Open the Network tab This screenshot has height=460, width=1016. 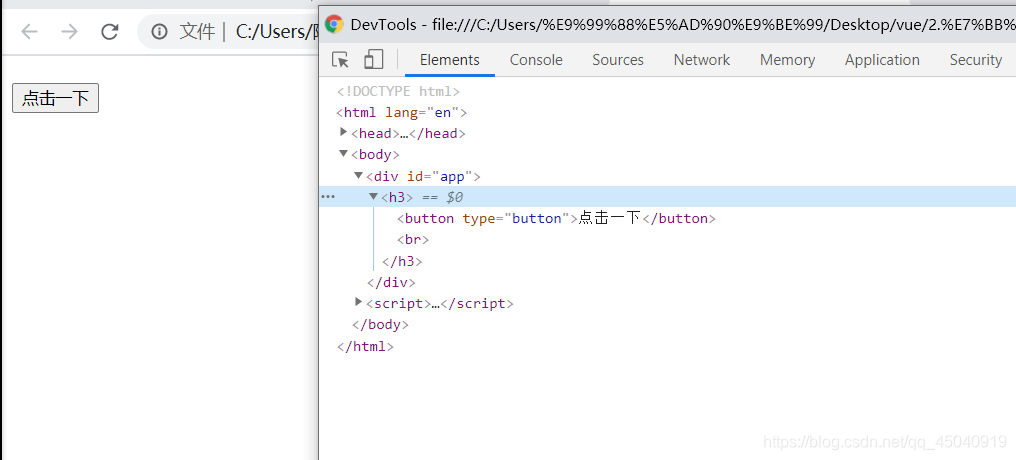(x=702, y=60)
